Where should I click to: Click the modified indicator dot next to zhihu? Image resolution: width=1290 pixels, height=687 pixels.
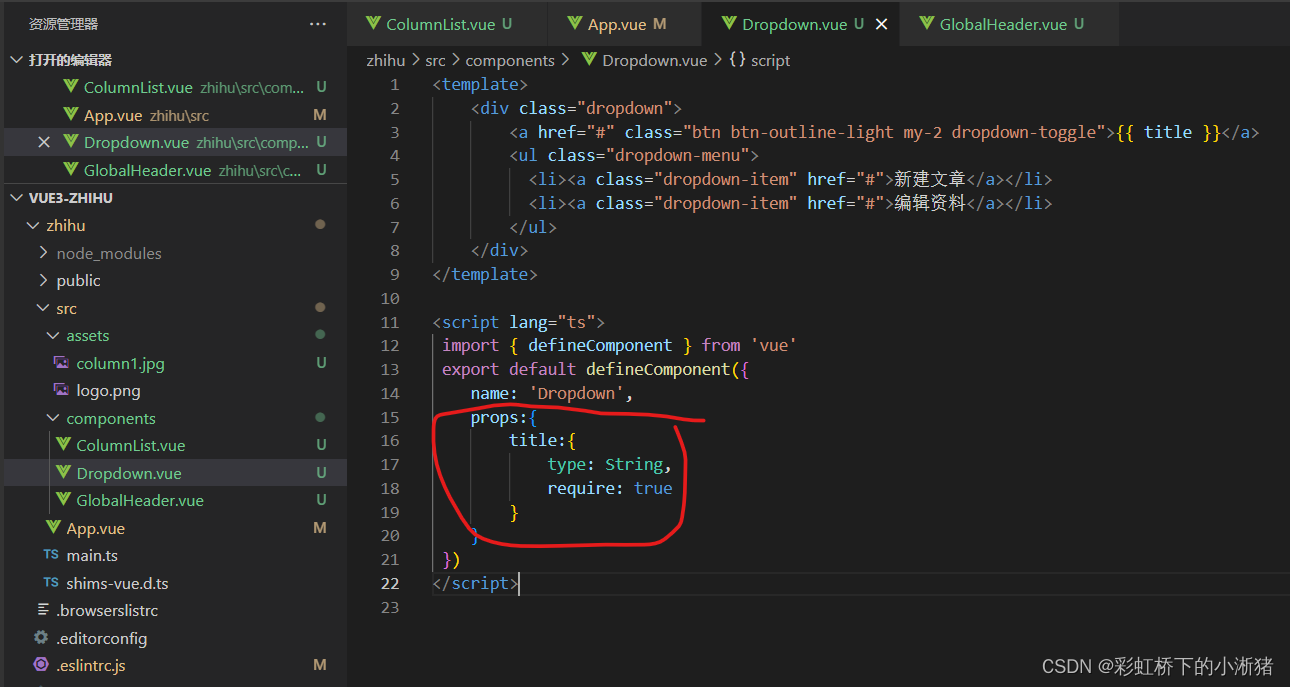click(319, 224)
